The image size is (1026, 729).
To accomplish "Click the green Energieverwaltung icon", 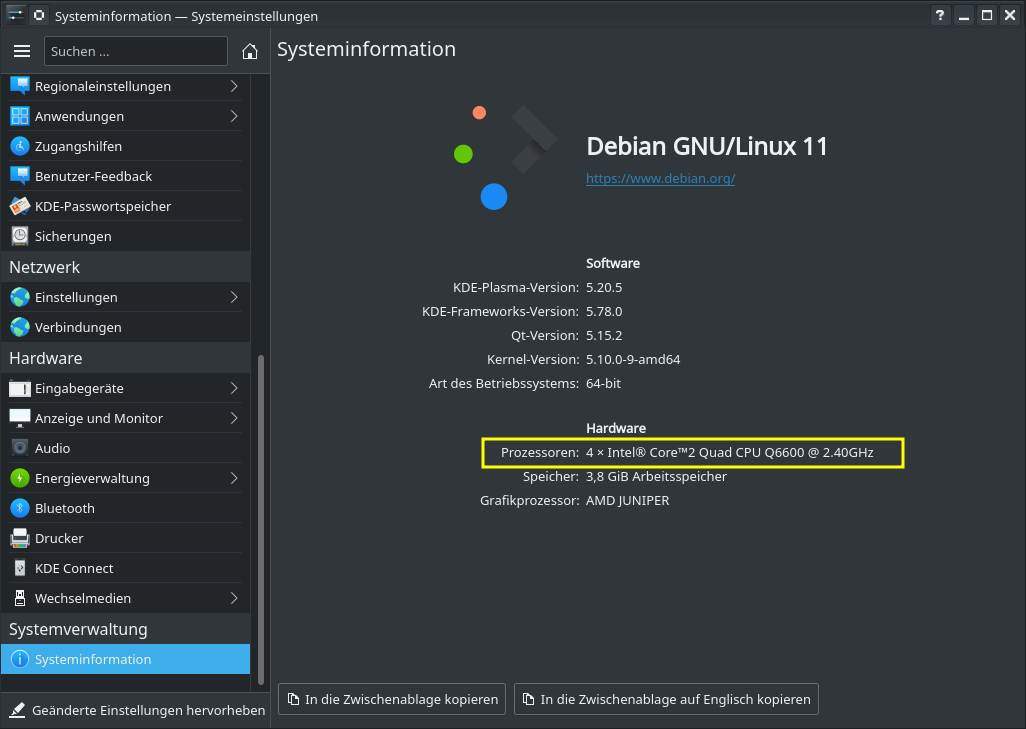I will point(20,478).
